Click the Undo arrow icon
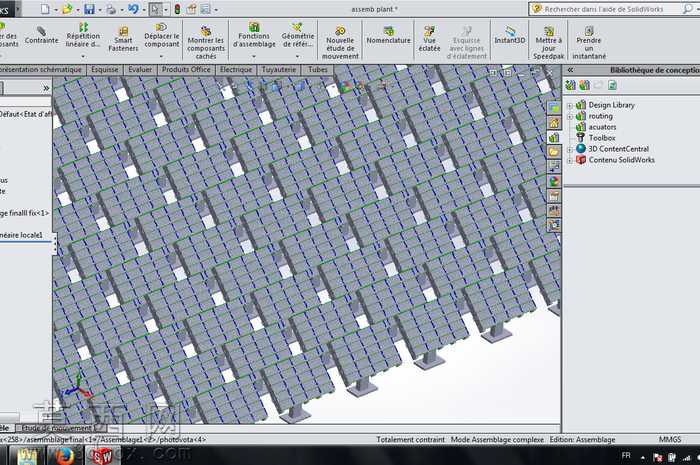 tap(133, 8)
